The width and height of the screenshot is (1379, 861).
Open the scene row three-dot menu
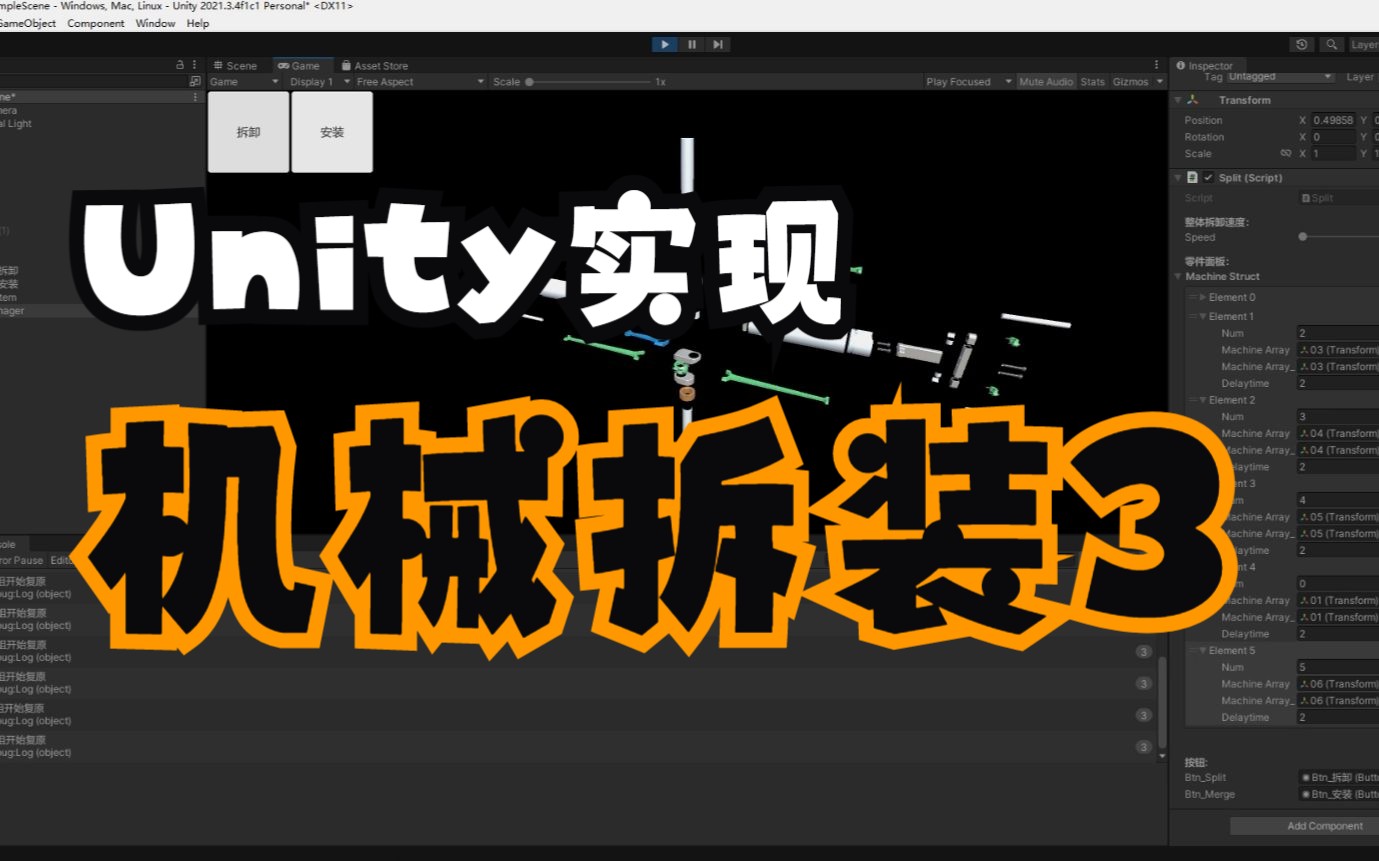[x=195, y=97]
